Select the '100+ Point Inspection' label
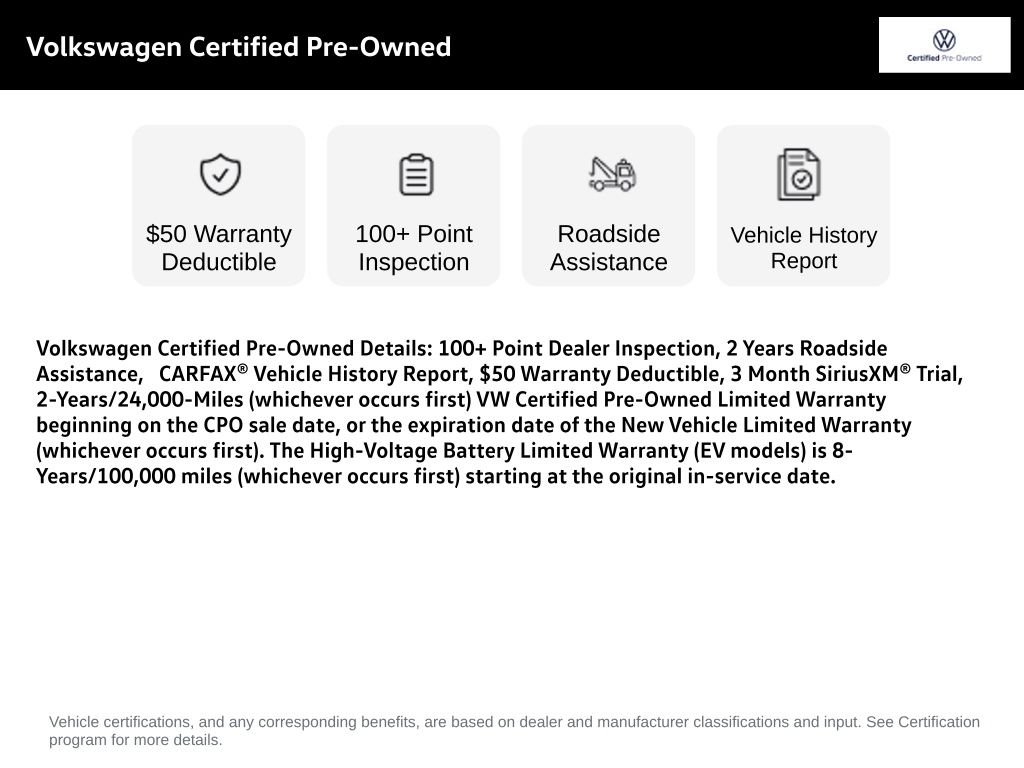Screen dimensions: 1024x768 pos(413,248)
